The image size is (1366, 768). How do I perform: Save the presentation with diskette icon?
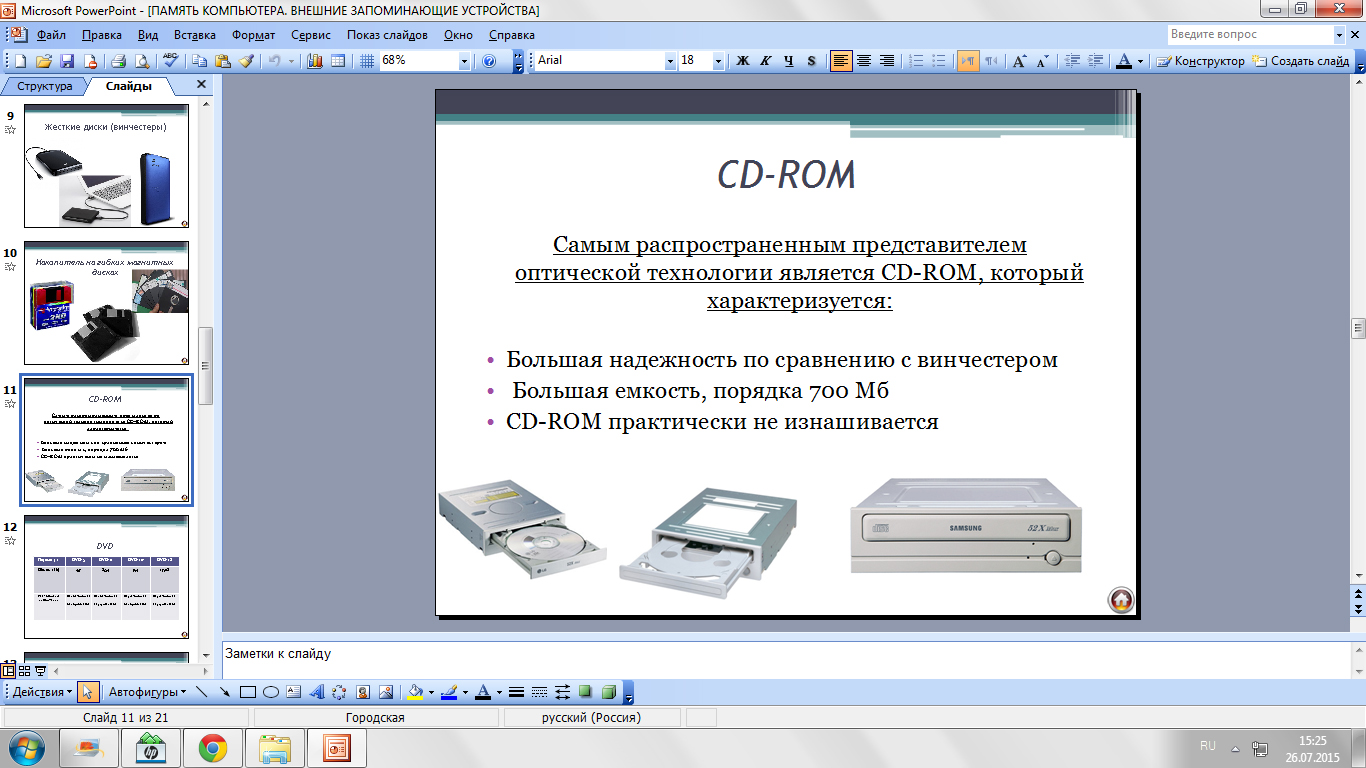(x=67, y=61)
